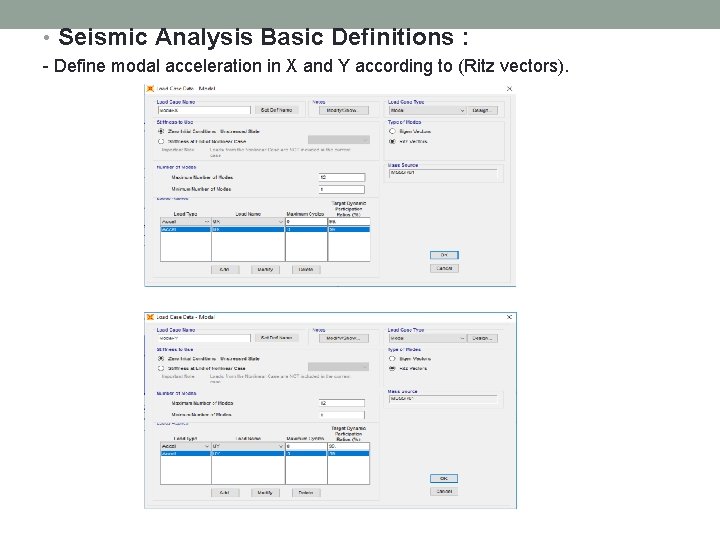Image resolution: width=720 pixels, height=540 pixels.
Task: Click Set Def Name button in Modal-X dialog
Action: (276, 110)
